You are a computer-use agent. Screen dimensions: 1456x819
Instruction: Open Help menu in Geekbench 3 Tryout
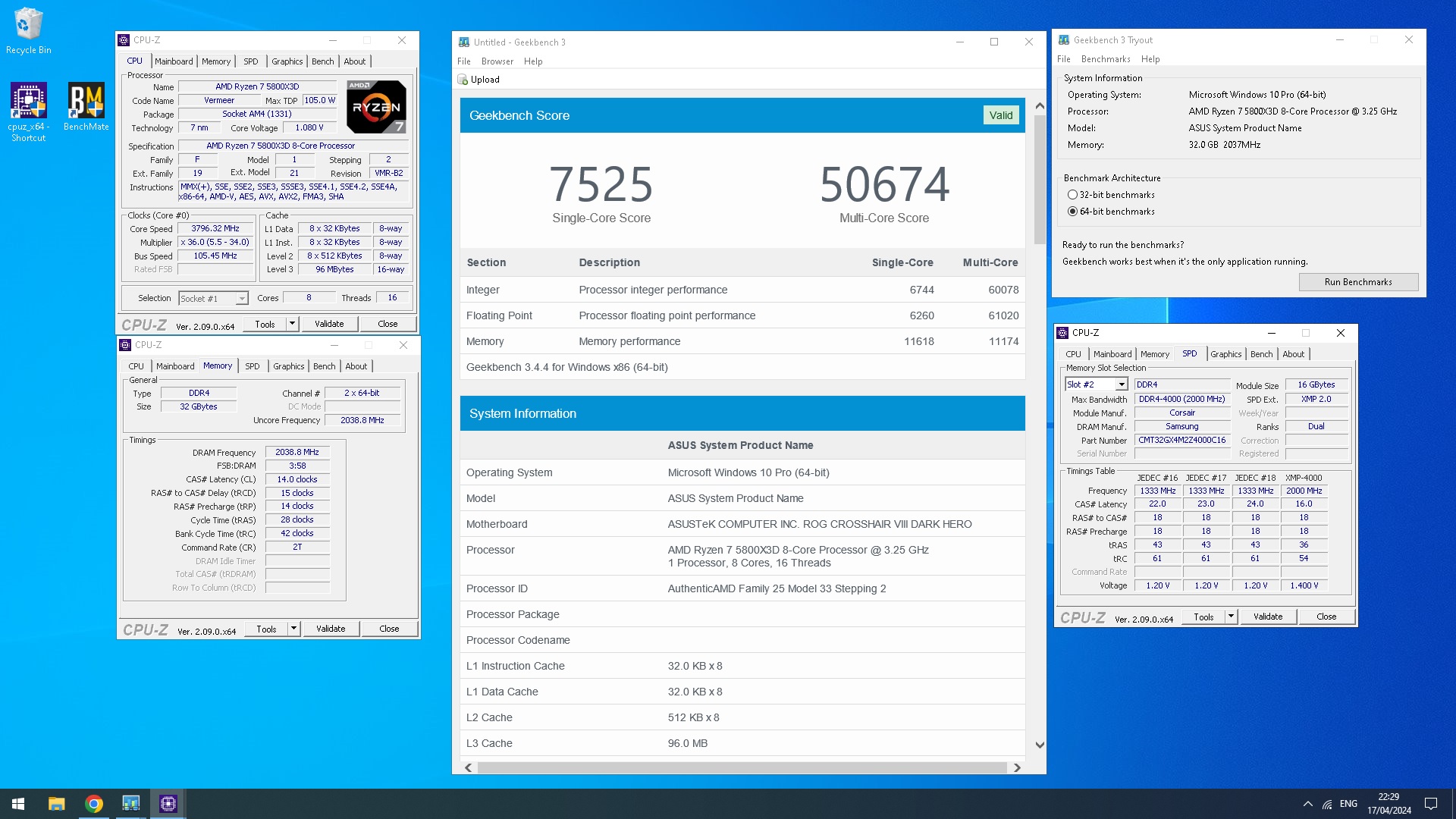coord(1150,59)
